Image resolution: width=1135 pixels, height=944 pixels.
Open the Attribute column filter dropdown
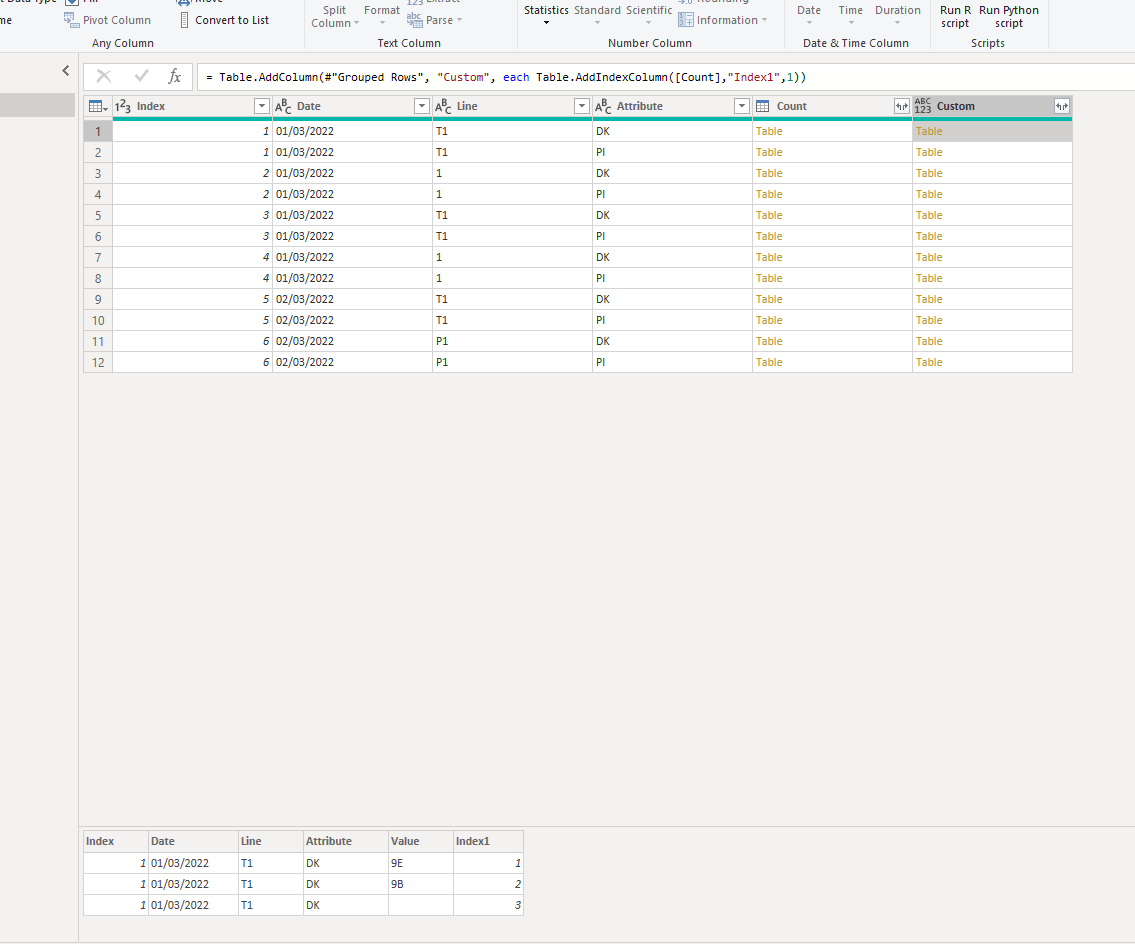click(741, 106)
